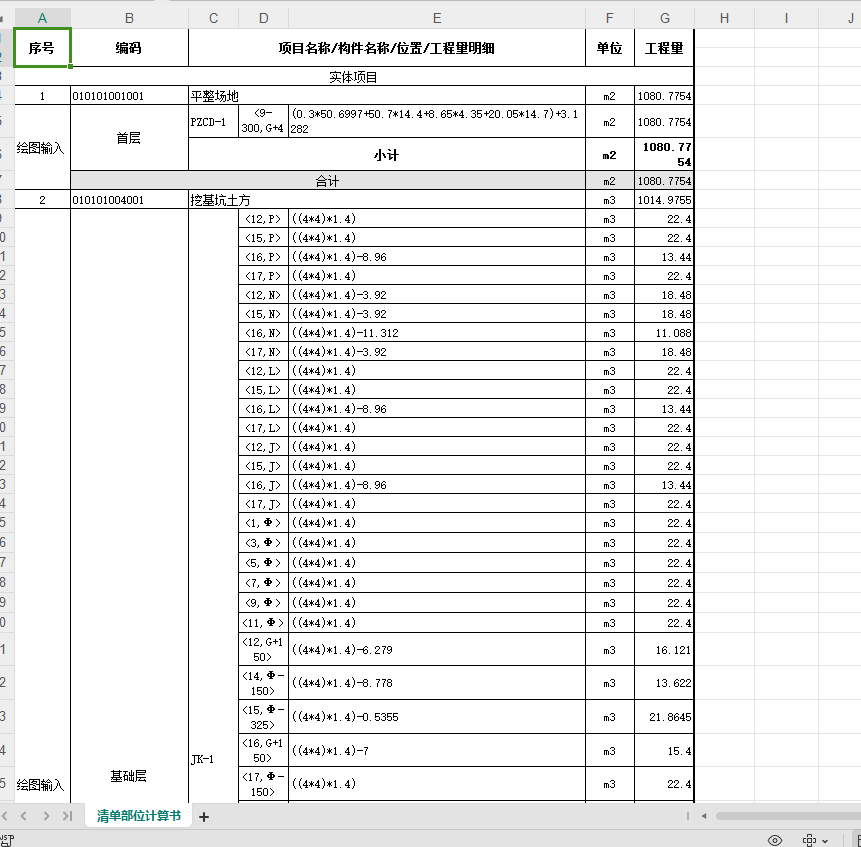Click the horizontal scrollbar track
The image size is (861, 847).
click(x=788, y=816)
